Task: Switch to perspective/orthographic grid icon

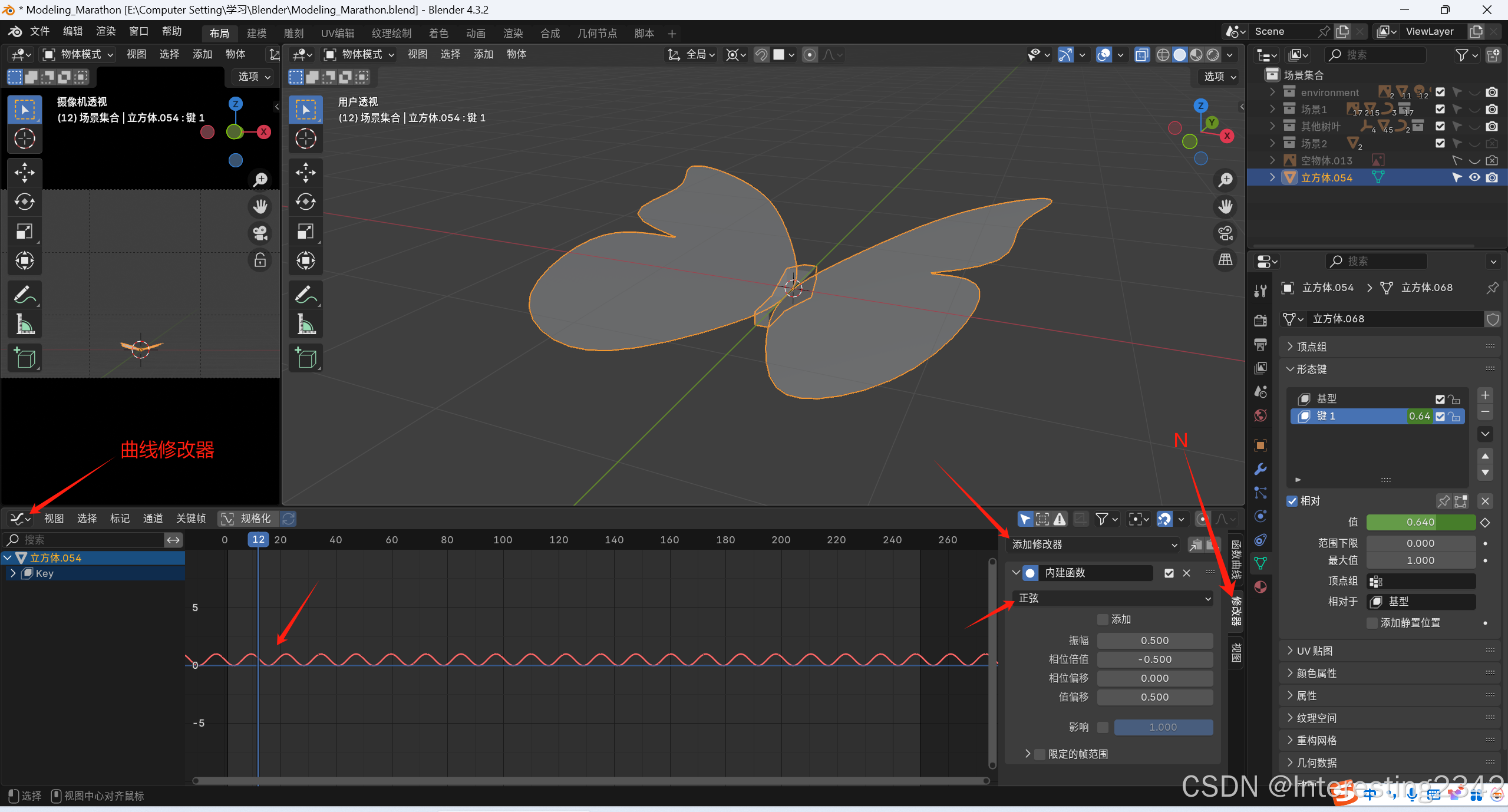Action: point(1226,260)
